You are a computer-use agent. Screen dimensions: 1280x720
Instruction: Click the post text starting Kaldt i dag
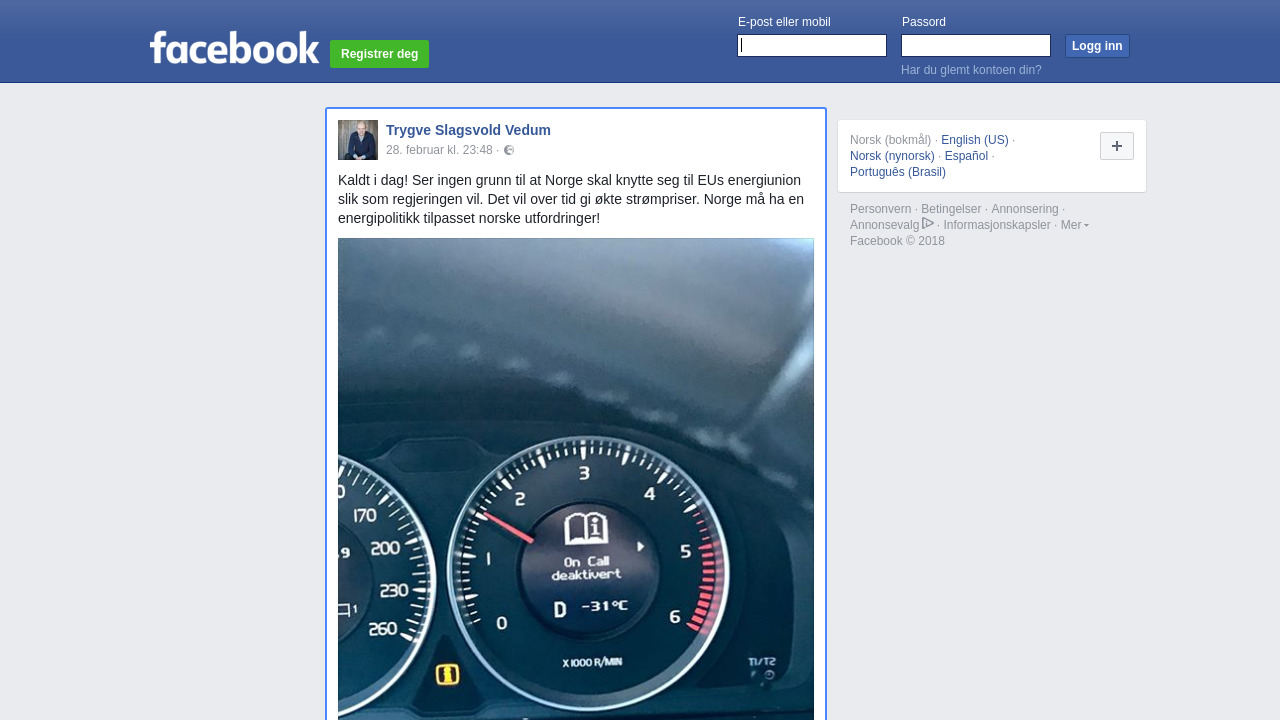tap(571, 199)
